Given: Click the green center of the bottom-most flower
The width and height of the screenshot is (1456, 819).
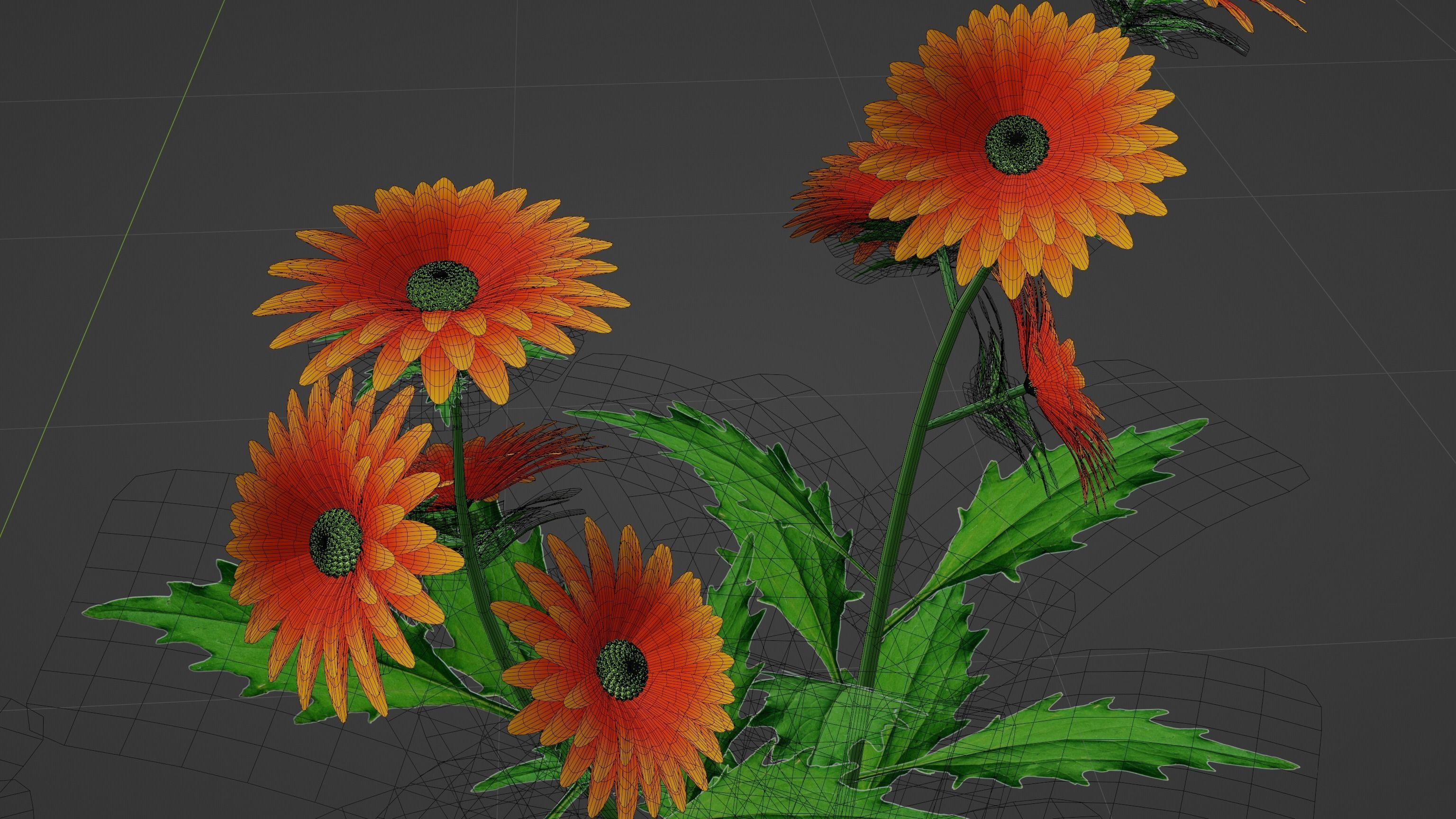Looking at the screenshot, I should pyautogui.click(x=622, y=669).
